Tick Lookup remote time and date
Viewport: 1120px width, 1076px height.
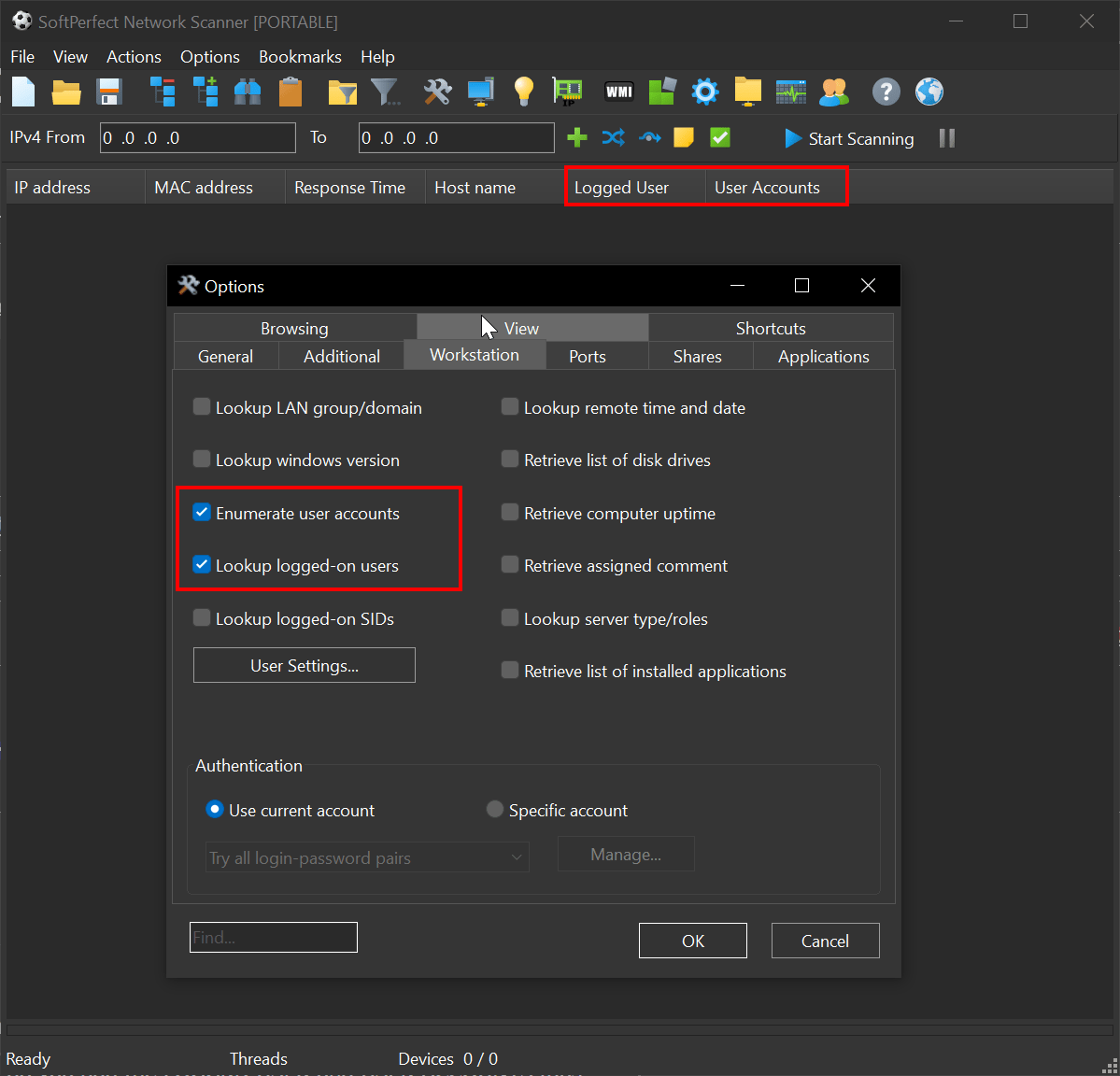click(510, 407)
